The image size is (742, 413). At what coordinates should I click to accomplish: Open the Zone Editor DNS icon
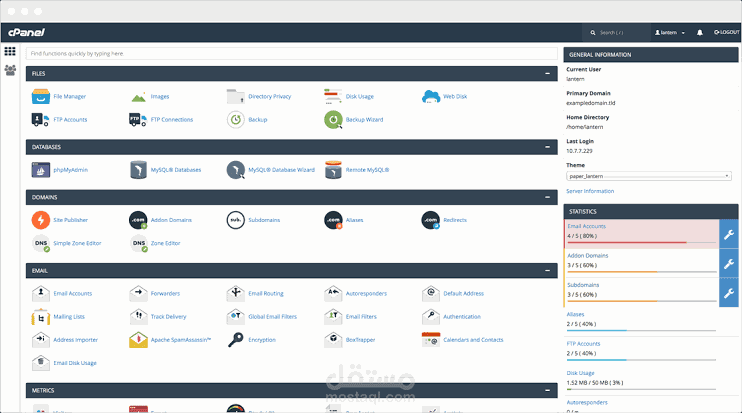(138, 243)
